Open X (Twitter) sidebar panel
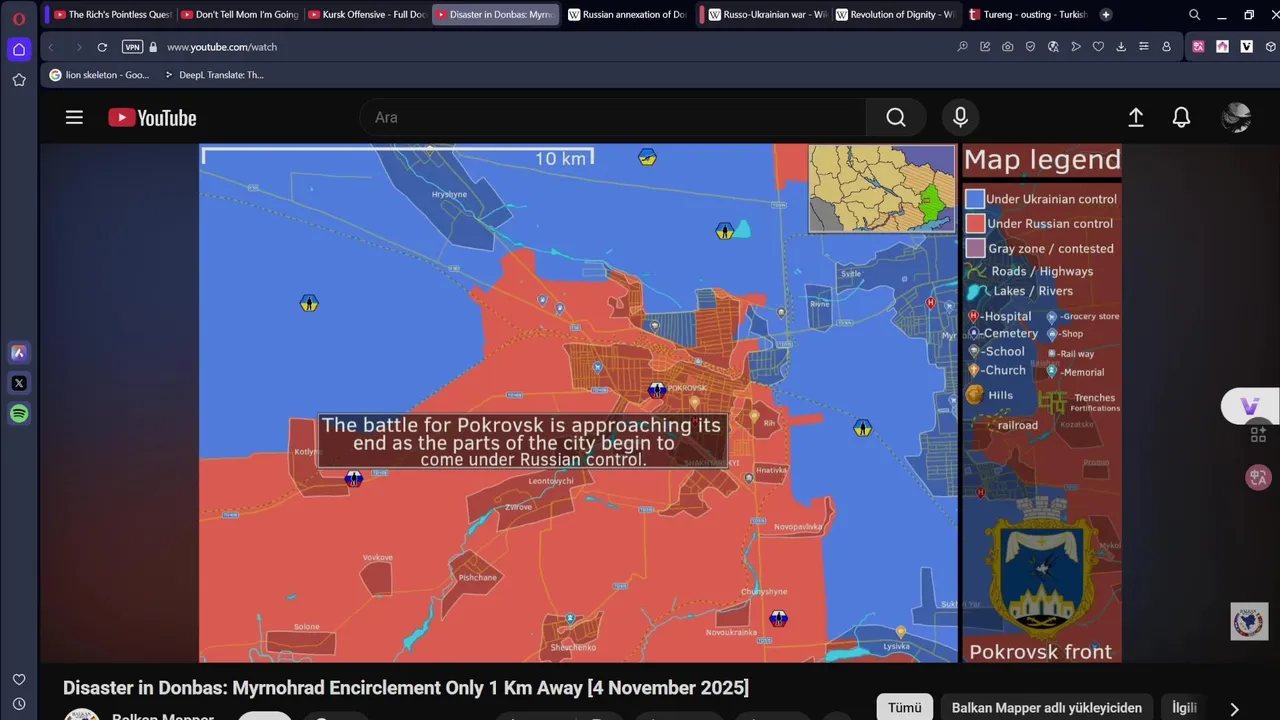Image resolution: width=1280 pixels, height=720 pixels. point(19,383)
